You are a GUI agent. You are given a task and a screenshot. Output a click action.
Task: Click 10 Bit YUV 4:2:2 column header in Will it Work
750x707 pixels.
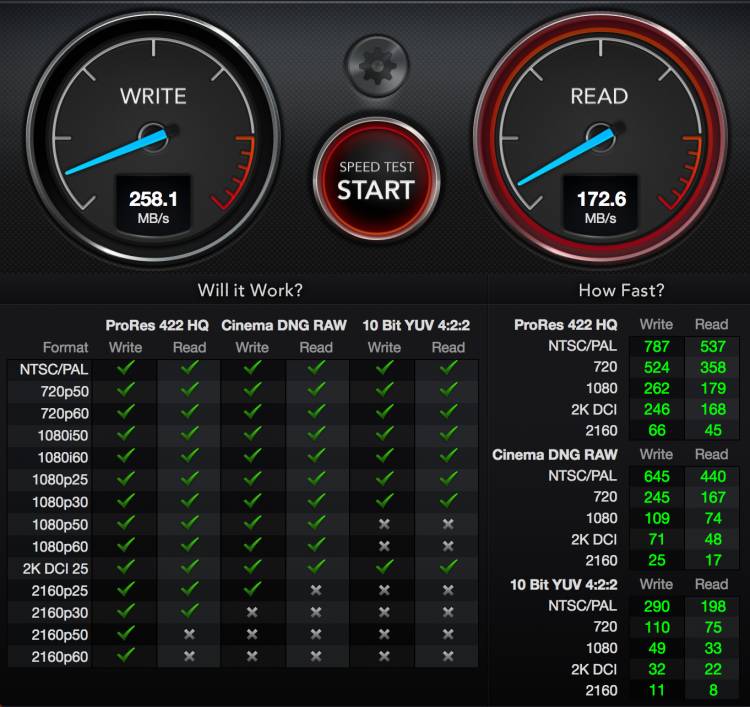(x=416, y=325)
